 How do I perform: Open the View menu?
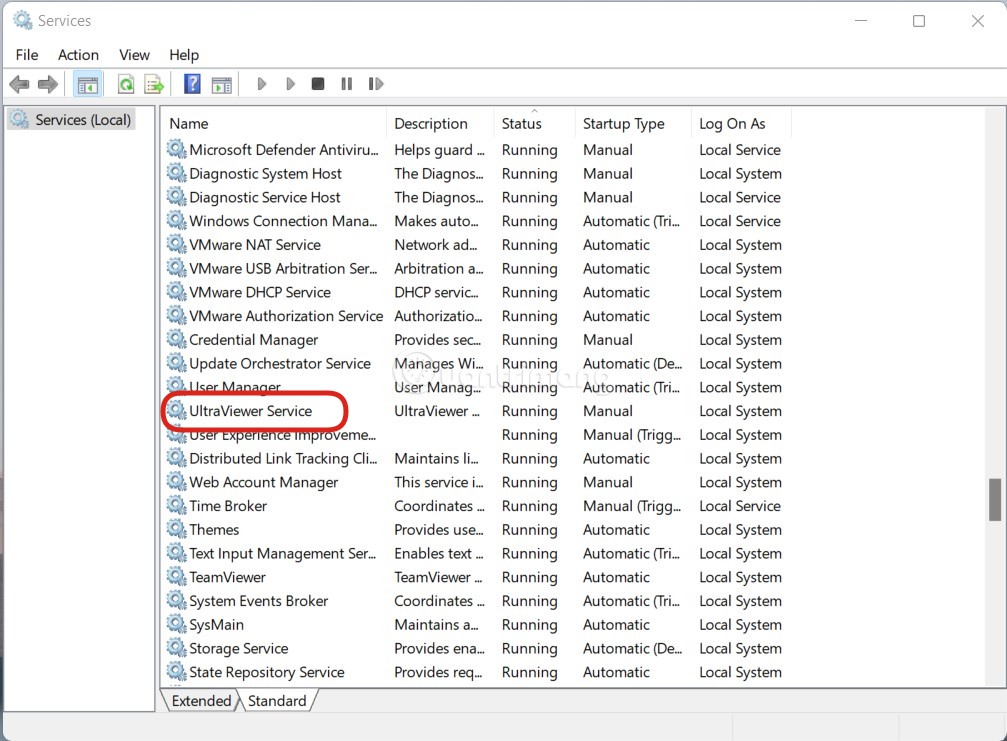(134, 55)
